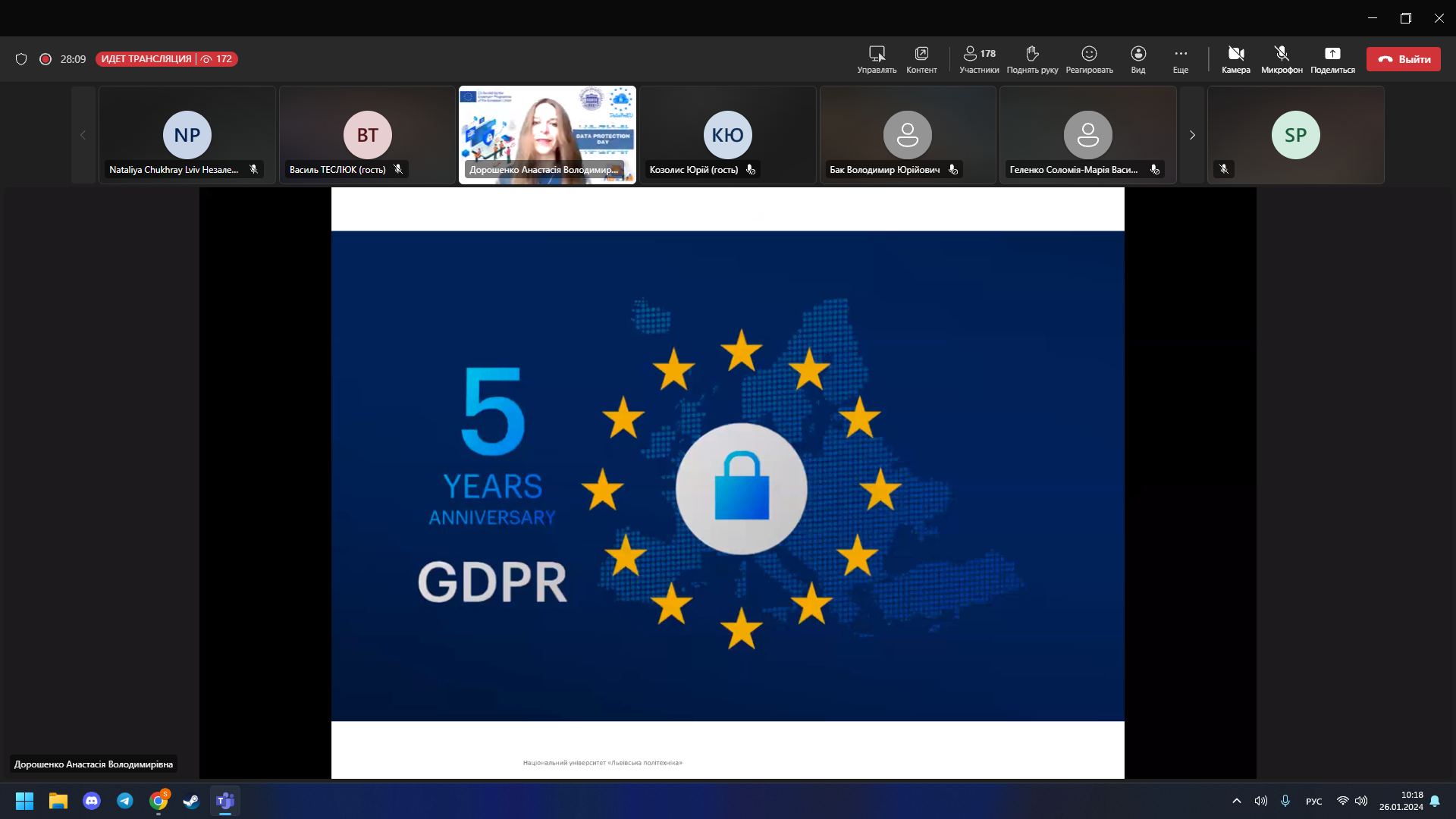1456x819 pixels.
Task: Toggle system tray microphone icon
Action: tap(1285, 801)
